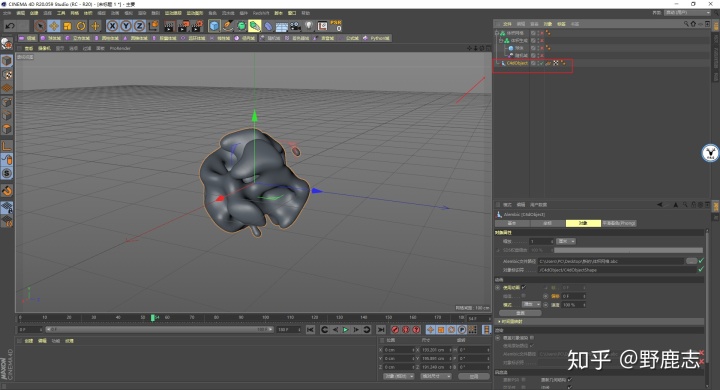The image size is (720, 390).
Task: Toggle Enable Snap magnet icon
Action: (6, 190)
